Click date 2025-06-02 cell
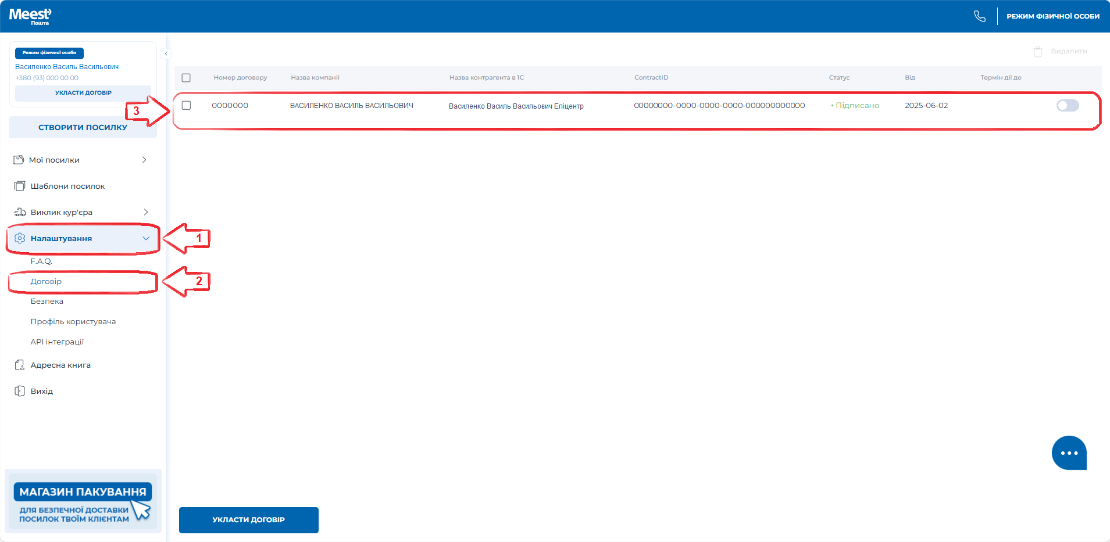The width and height of the screenshot is (1110, 542). click(926, 105)
